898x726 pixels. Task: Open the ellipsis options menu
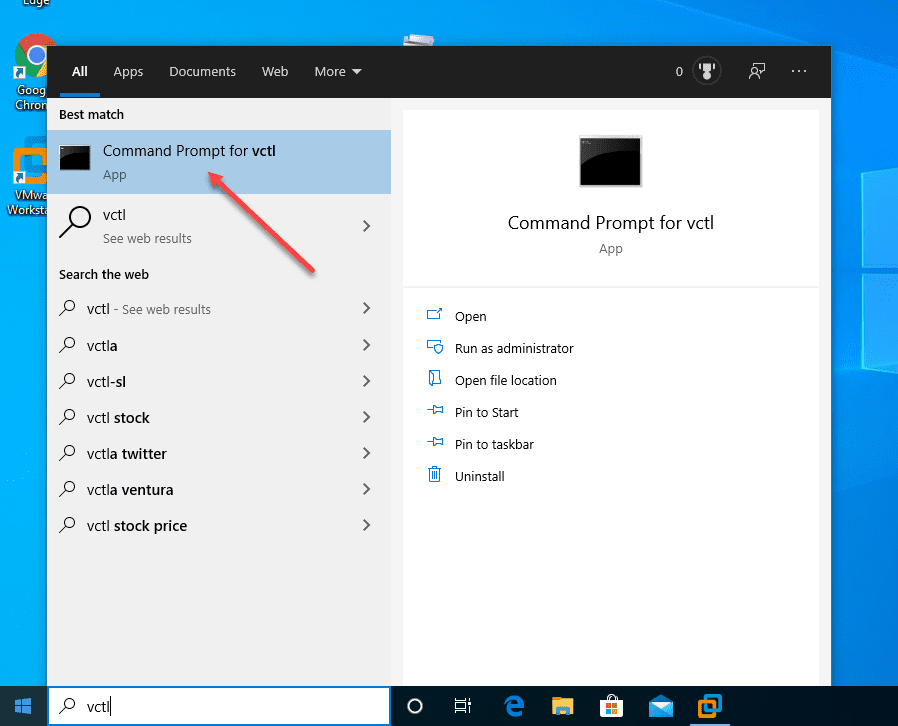pyautogui.click(x=798, y=71)
